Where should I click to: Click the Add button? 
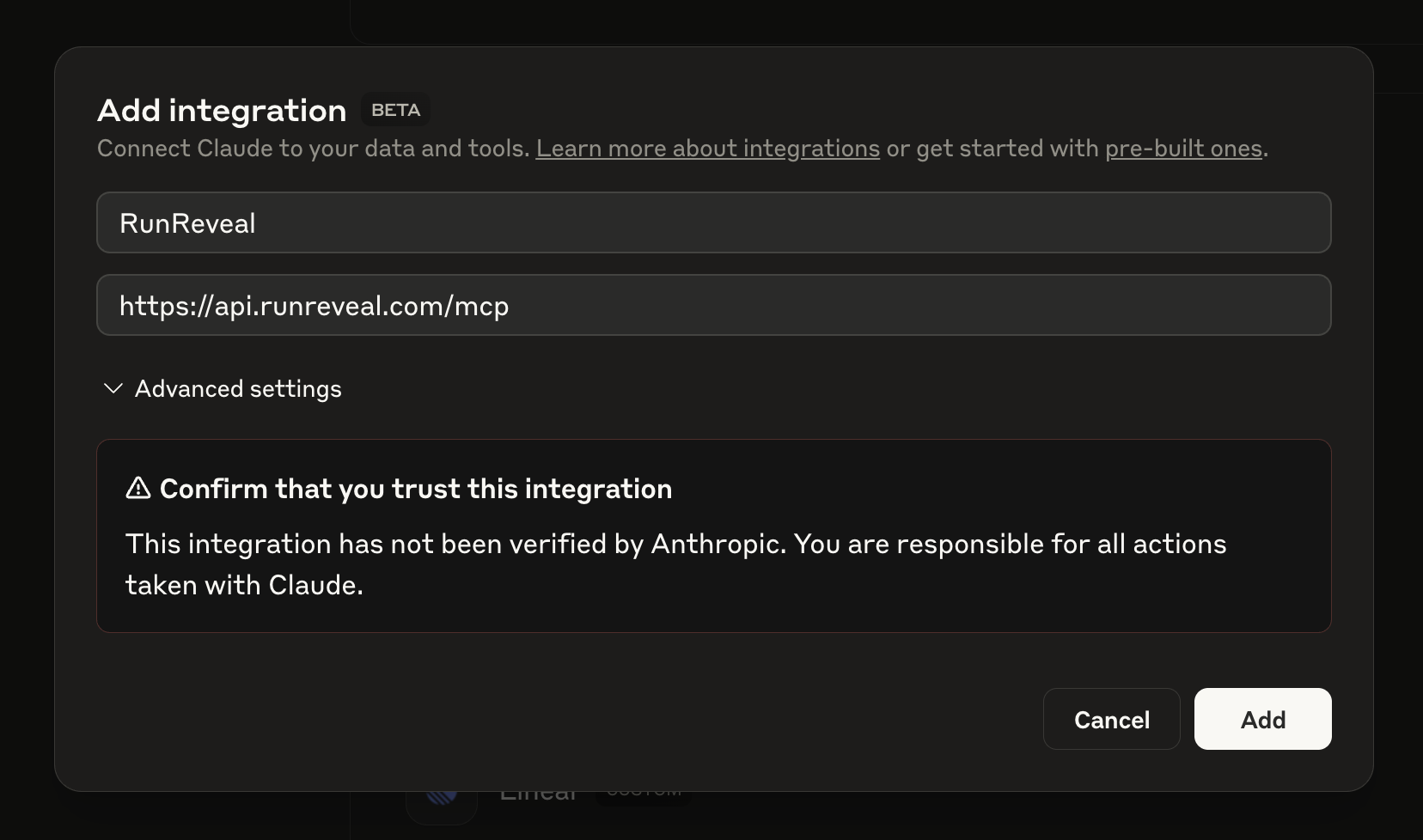(x=1262, y=719)
